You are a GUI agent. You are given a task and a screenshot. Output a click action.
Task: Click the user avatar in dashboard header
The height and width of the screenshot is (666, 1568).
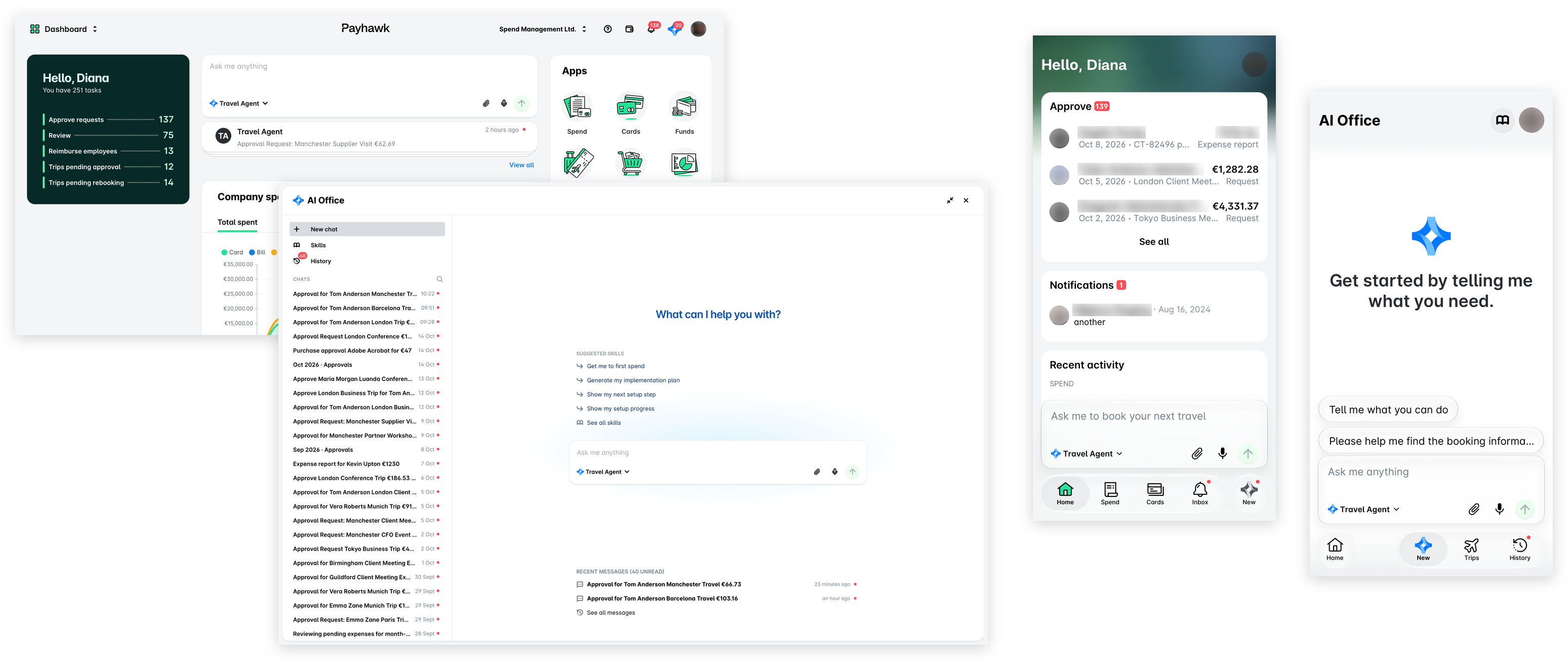(x=698, y=29)
